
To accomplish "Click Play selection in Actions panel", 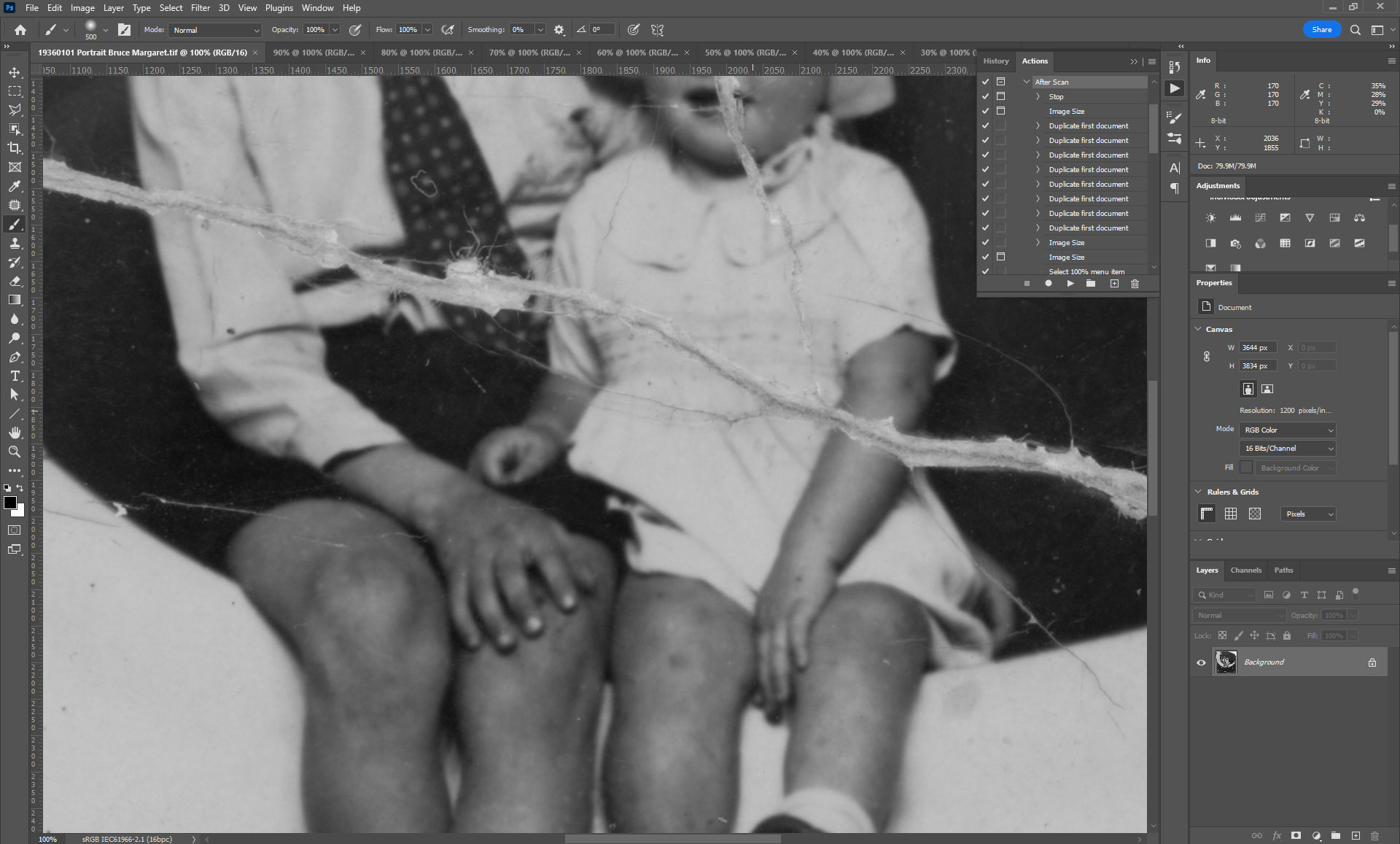I will click(x=1070, y=284).
